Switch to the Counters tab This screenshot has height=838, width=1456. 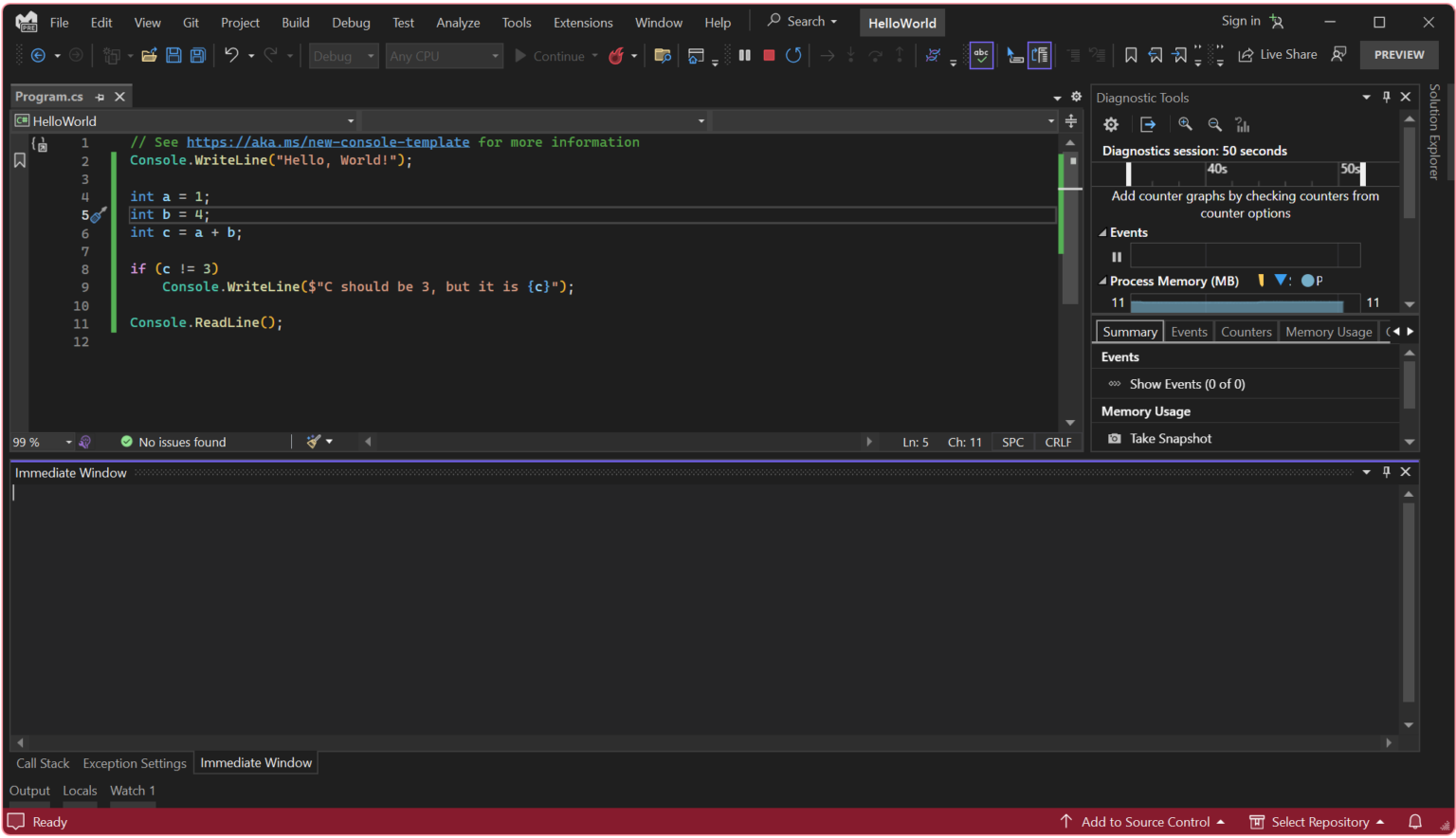[1246, 332]
